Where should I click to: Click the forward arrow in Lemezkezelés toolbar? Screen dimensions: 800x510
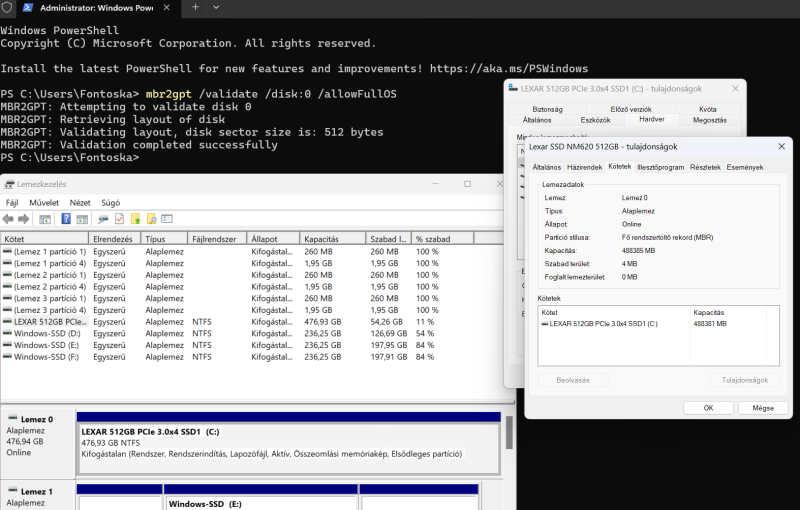point(23,219)
